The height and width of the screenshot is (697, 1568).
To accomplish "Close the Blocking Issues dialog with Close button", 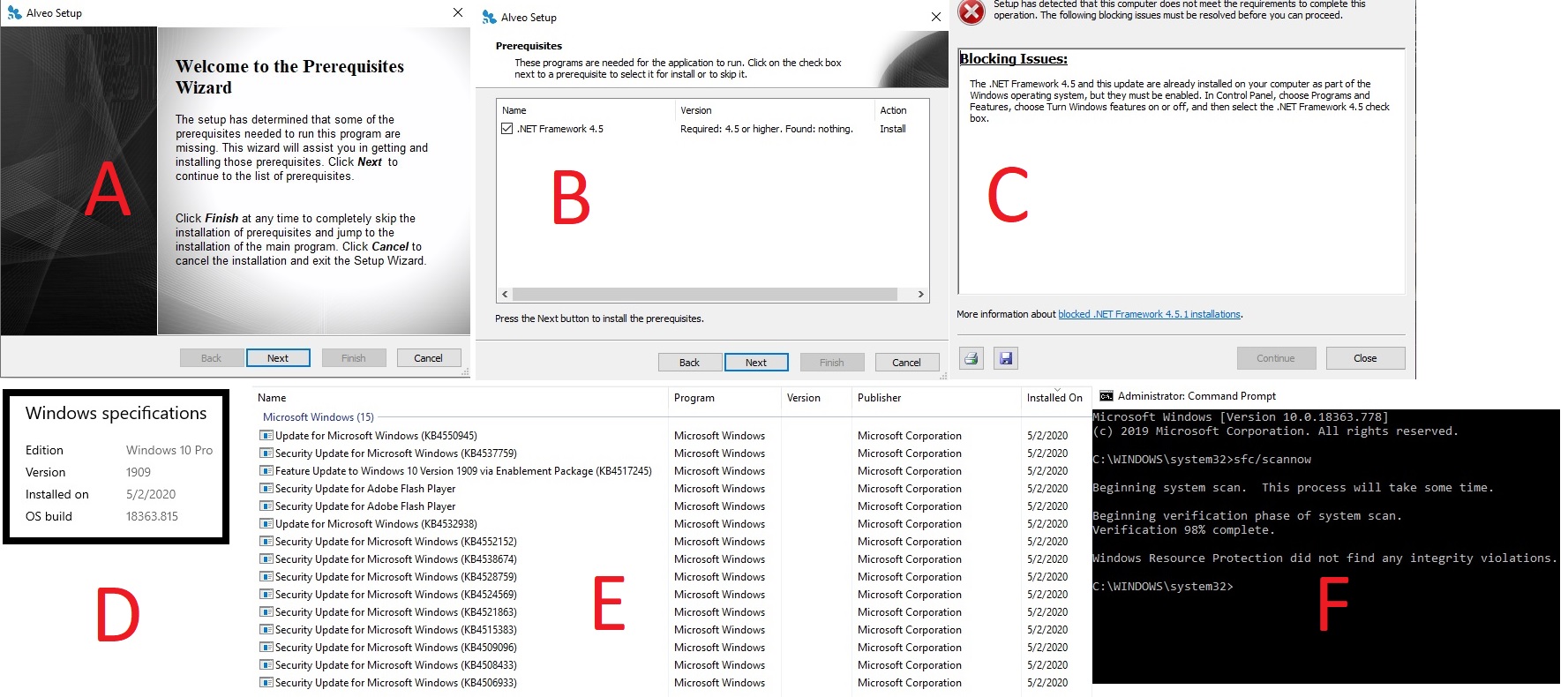I will click(x=1365, y=358).
